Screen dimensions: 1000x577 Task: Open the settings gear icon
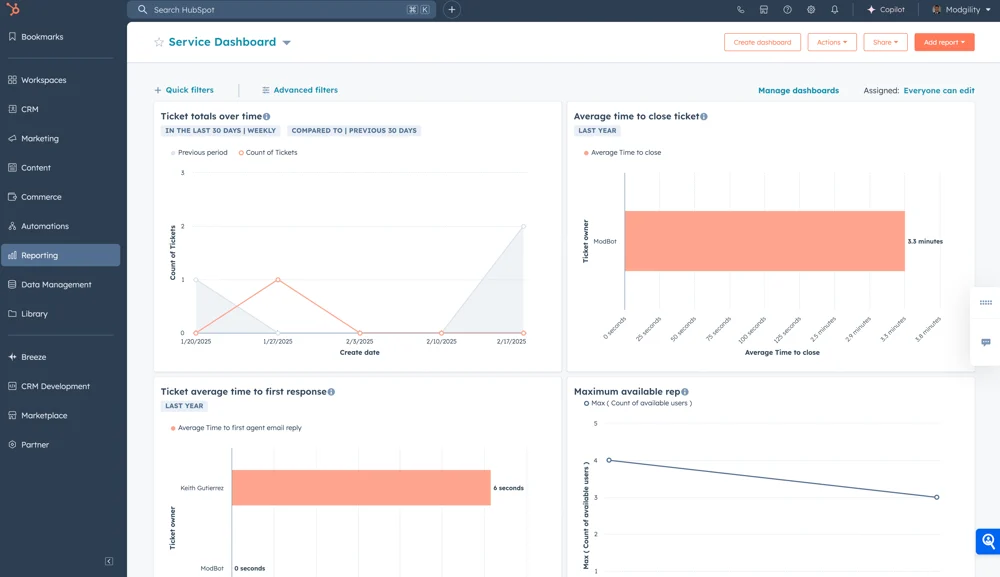click(x=811, y=10)
